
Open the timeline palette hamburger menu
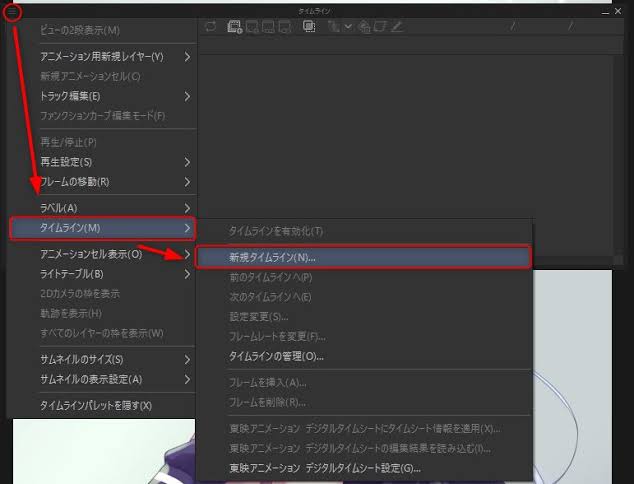pos(12,12)
